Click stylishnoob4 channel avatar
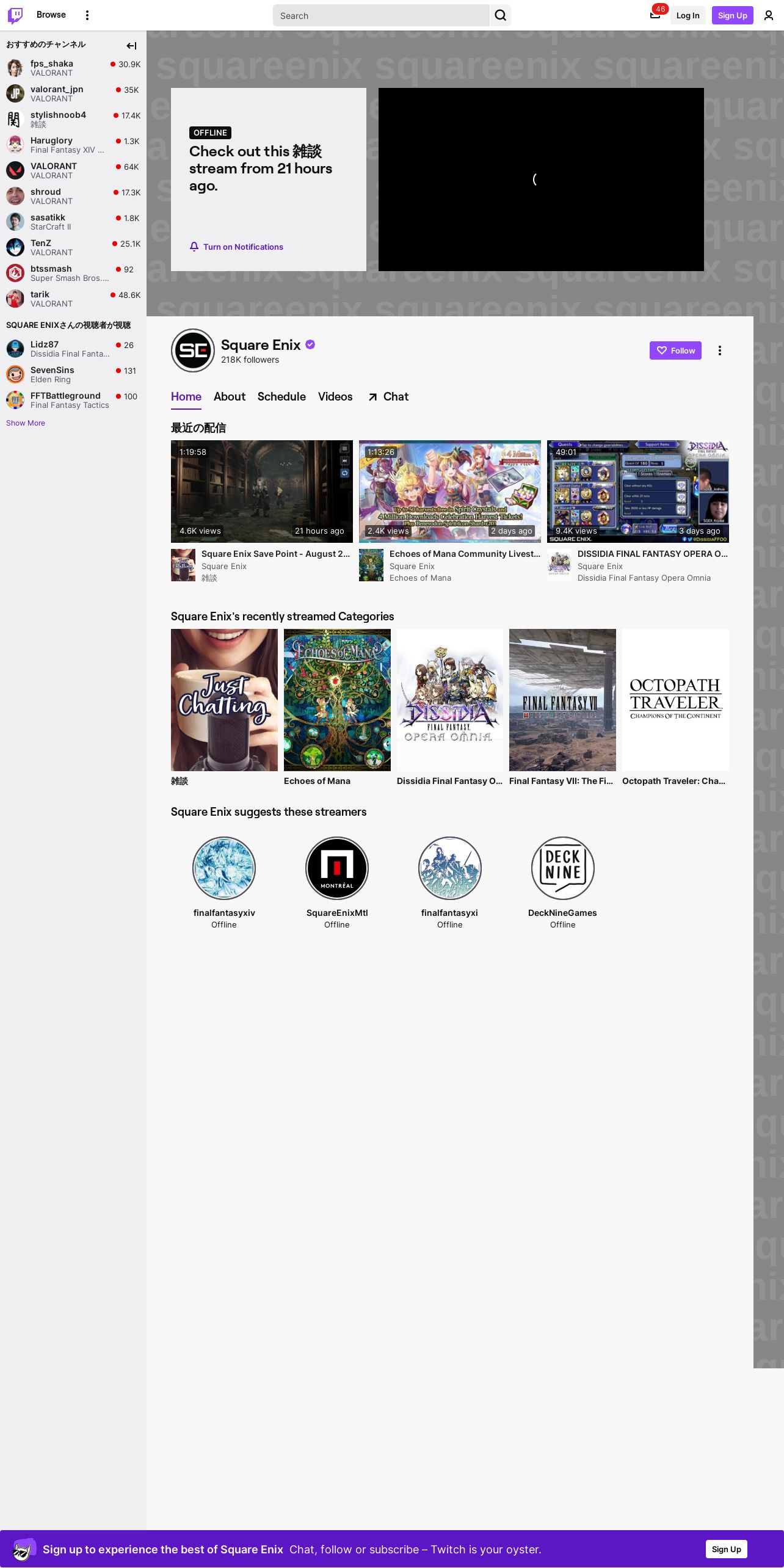The image size is (784, 1568). coord(15,119)
